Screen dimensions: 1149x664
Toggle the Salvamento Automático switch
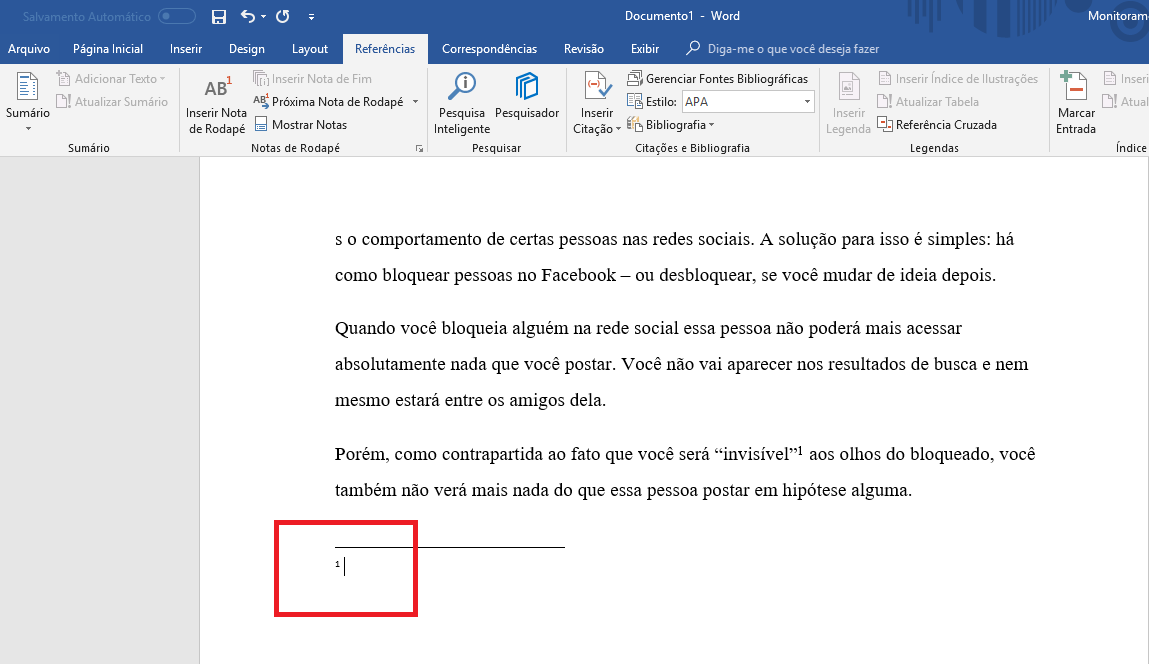coord(177,16)
